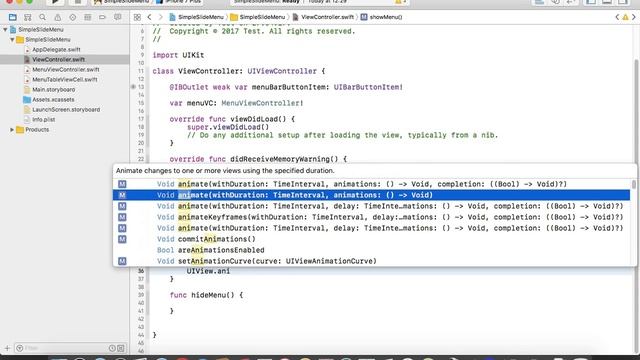Open the Breakpoint navigator icon

pyautogui.click(x=102, y=17)
